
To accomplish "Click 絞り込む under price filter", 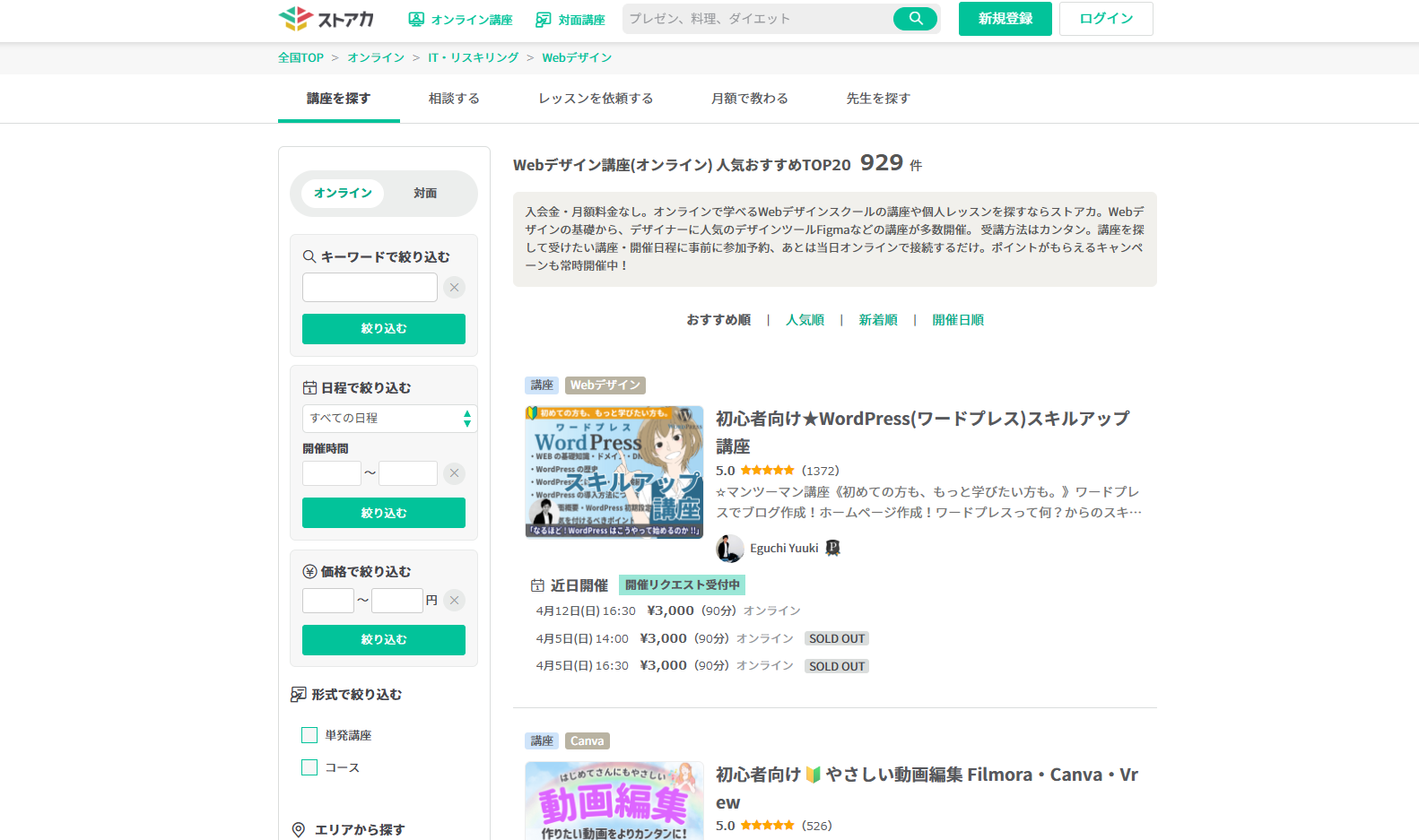I will (x=384, y=640).
